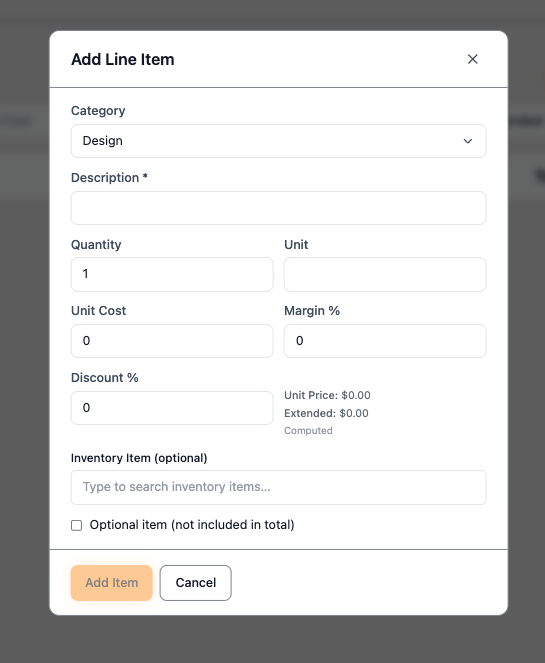
Task: Click the Add Line Item dialog title
Action: pyautogui.click(x=123, y=60)
